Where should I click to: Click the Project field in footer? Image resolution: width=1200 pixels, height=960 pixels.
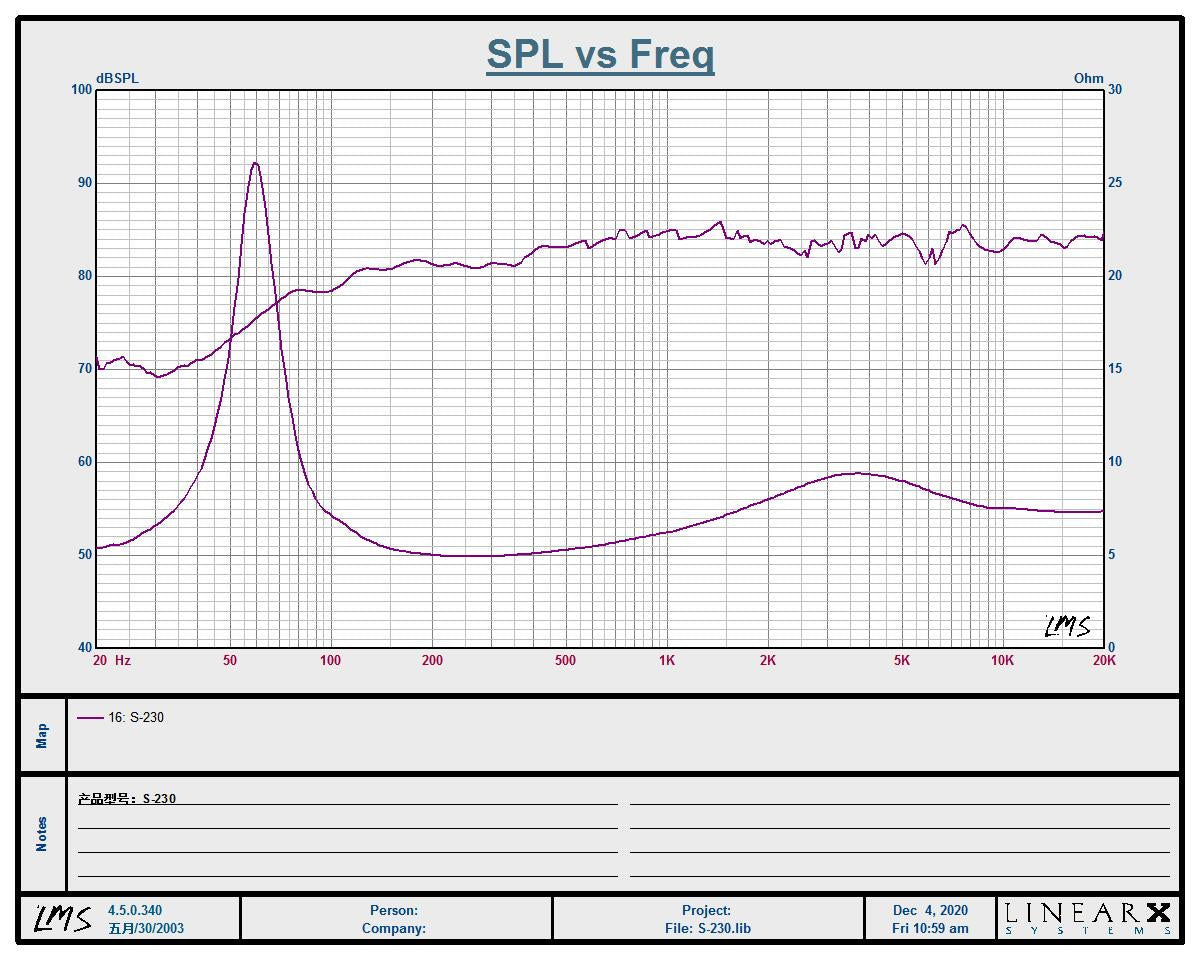(x=707, y=910)
